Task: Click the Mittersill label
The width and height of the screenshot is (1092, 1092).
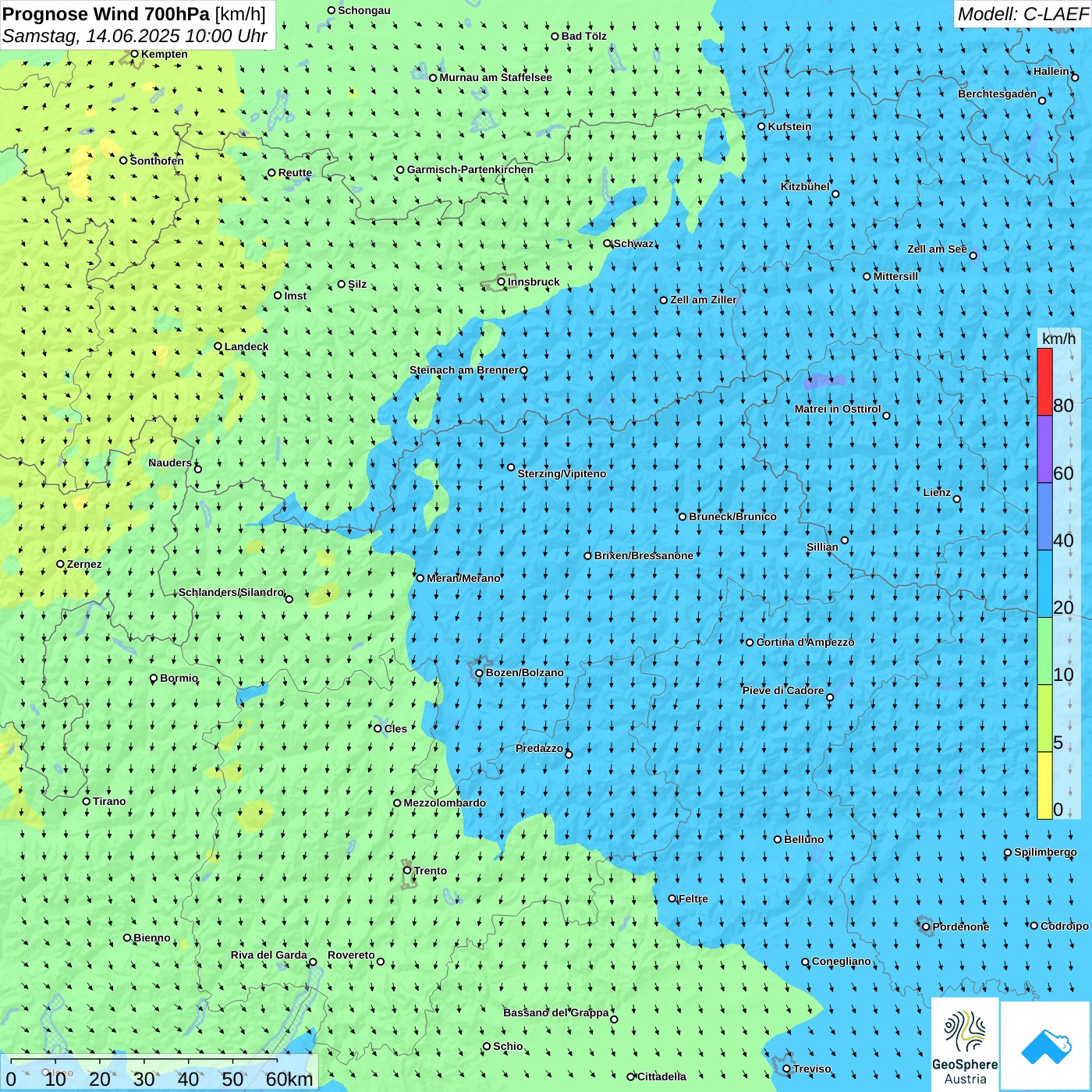Action: (x=895, y=276)
